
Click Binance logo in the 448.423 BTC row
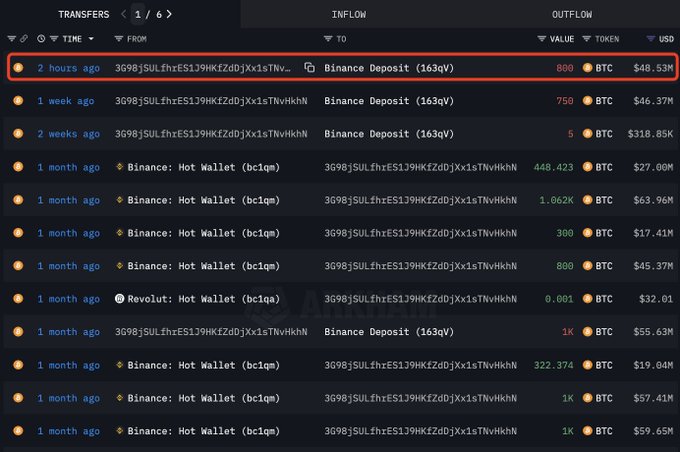[x=119, y=167]
